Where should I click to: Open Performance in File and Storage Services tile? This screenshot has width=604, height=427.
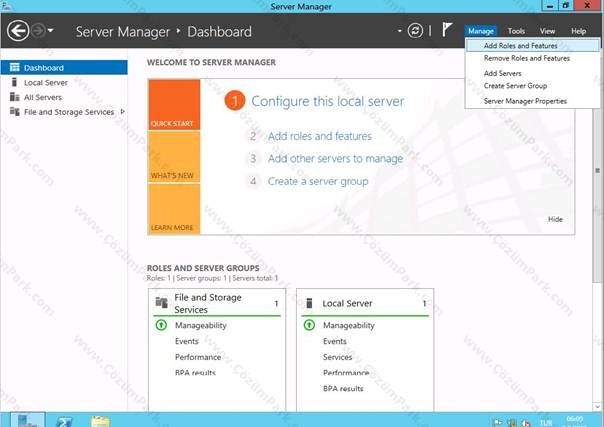click(x=198, y=357)
